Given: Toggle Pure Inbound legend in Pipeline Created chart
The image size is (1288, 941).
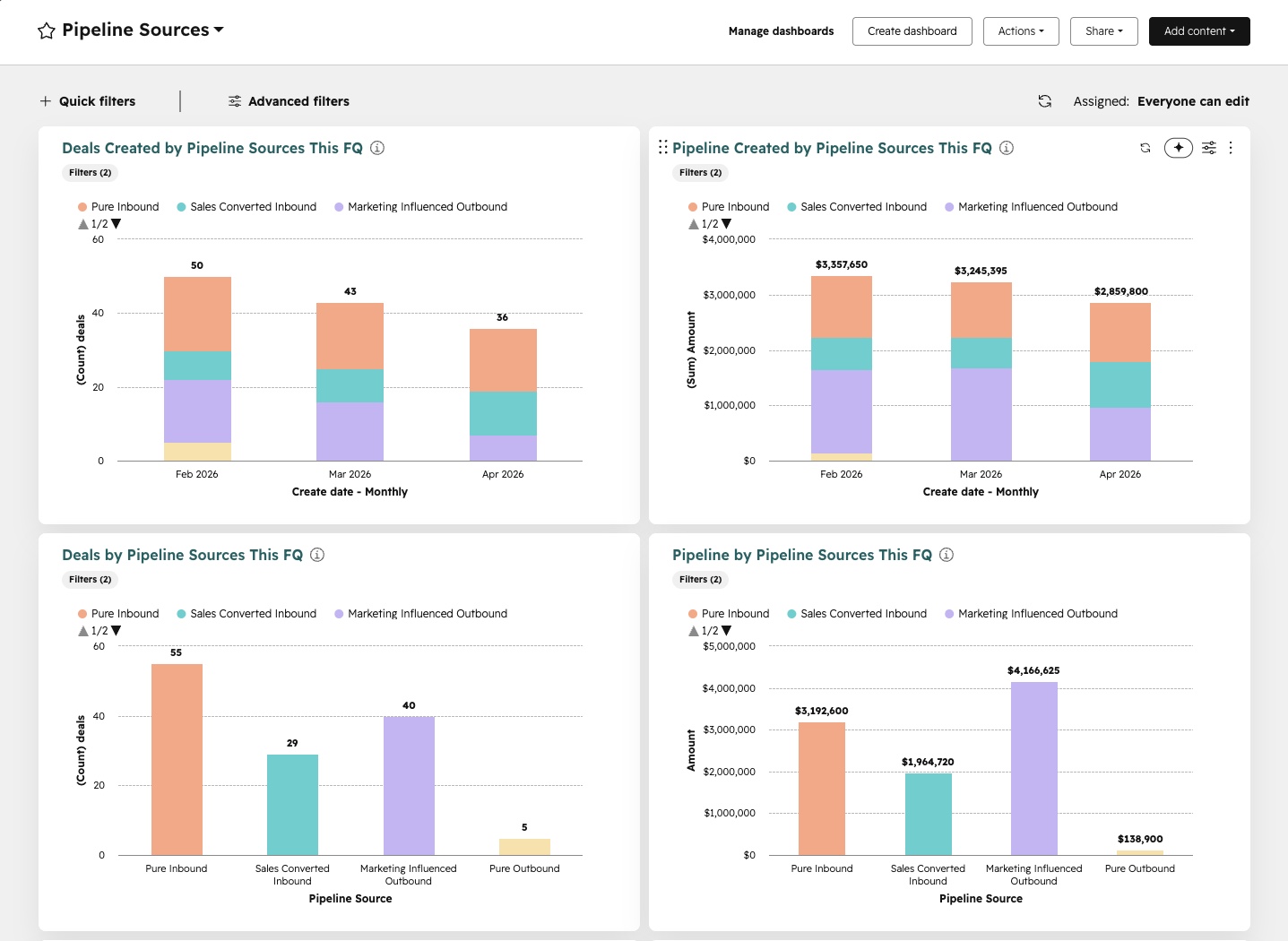Looking at the screenshot, I should click(x=729, y=207).
